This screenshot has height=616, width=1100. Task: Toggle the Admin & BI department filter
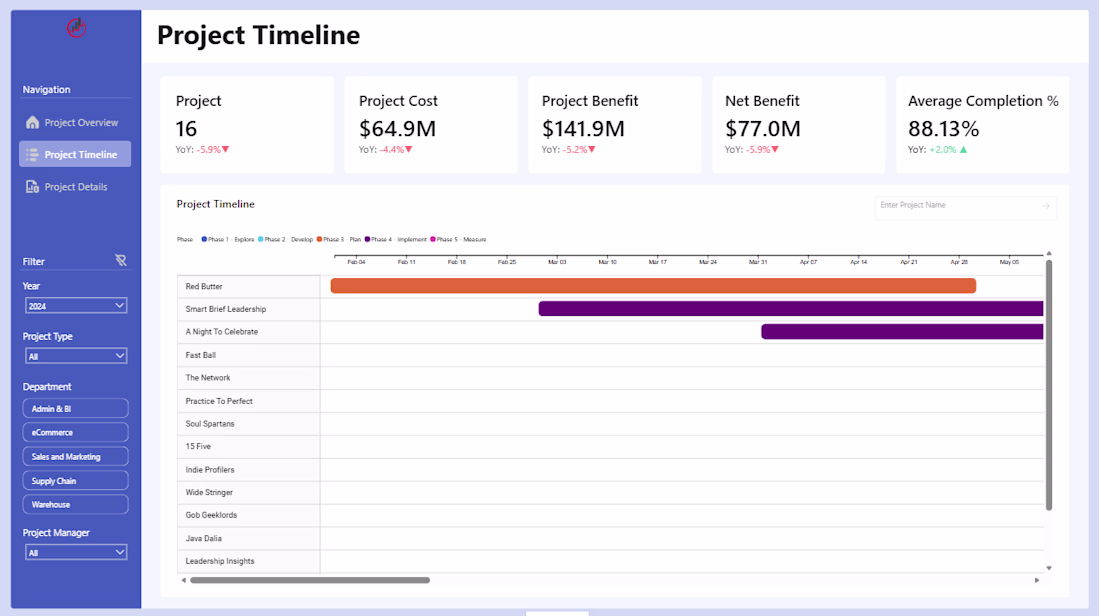pos(76,408)
